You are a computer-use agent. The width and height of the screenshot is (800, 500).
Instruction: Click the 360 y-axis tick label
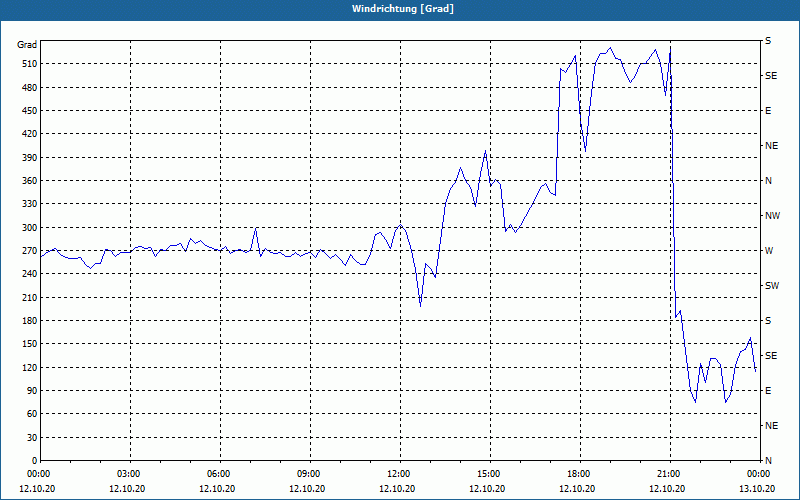point(29,181)
